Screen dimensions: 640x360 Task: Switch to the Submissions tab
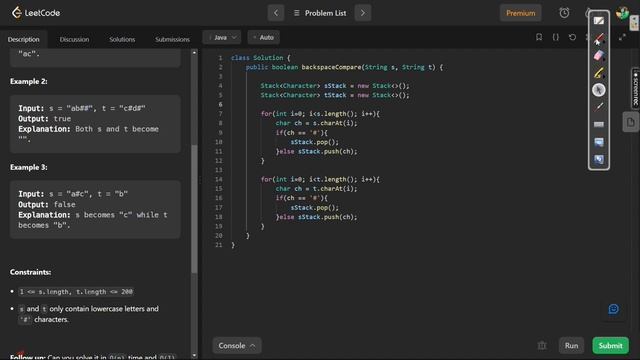[172, 39]
